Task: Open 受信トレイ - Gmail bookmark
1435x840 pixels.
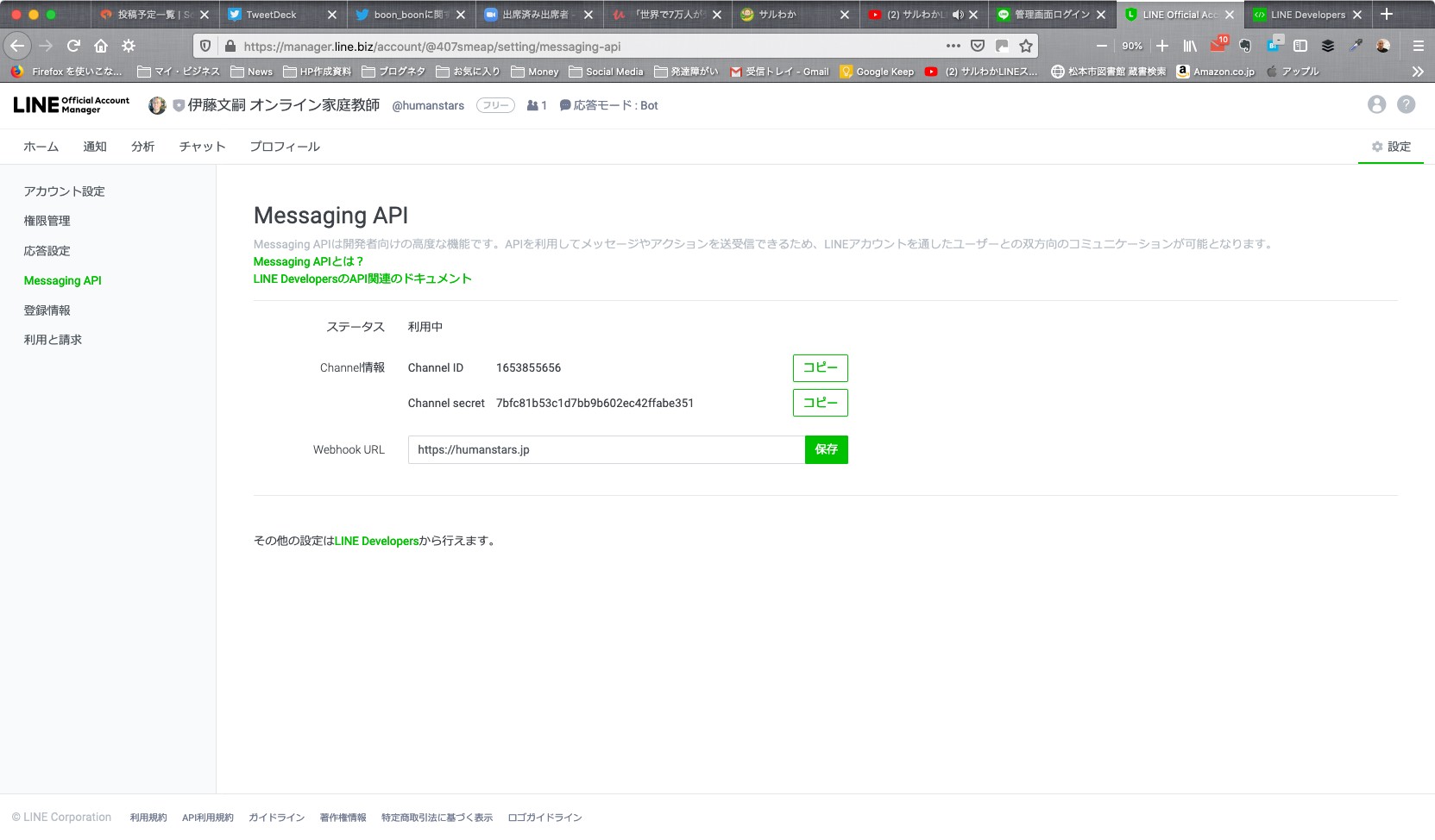Action: tap(779, 72)
